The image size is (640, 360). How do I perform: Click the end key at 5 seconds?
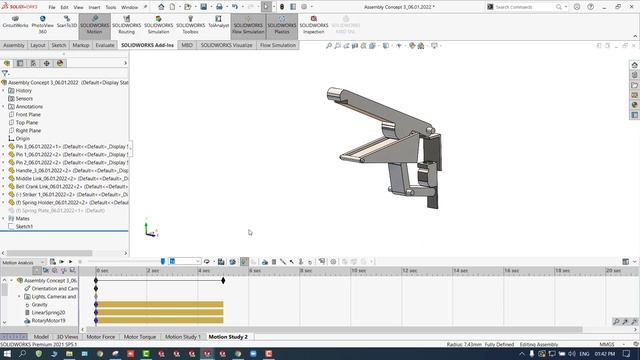pos(223,280)
